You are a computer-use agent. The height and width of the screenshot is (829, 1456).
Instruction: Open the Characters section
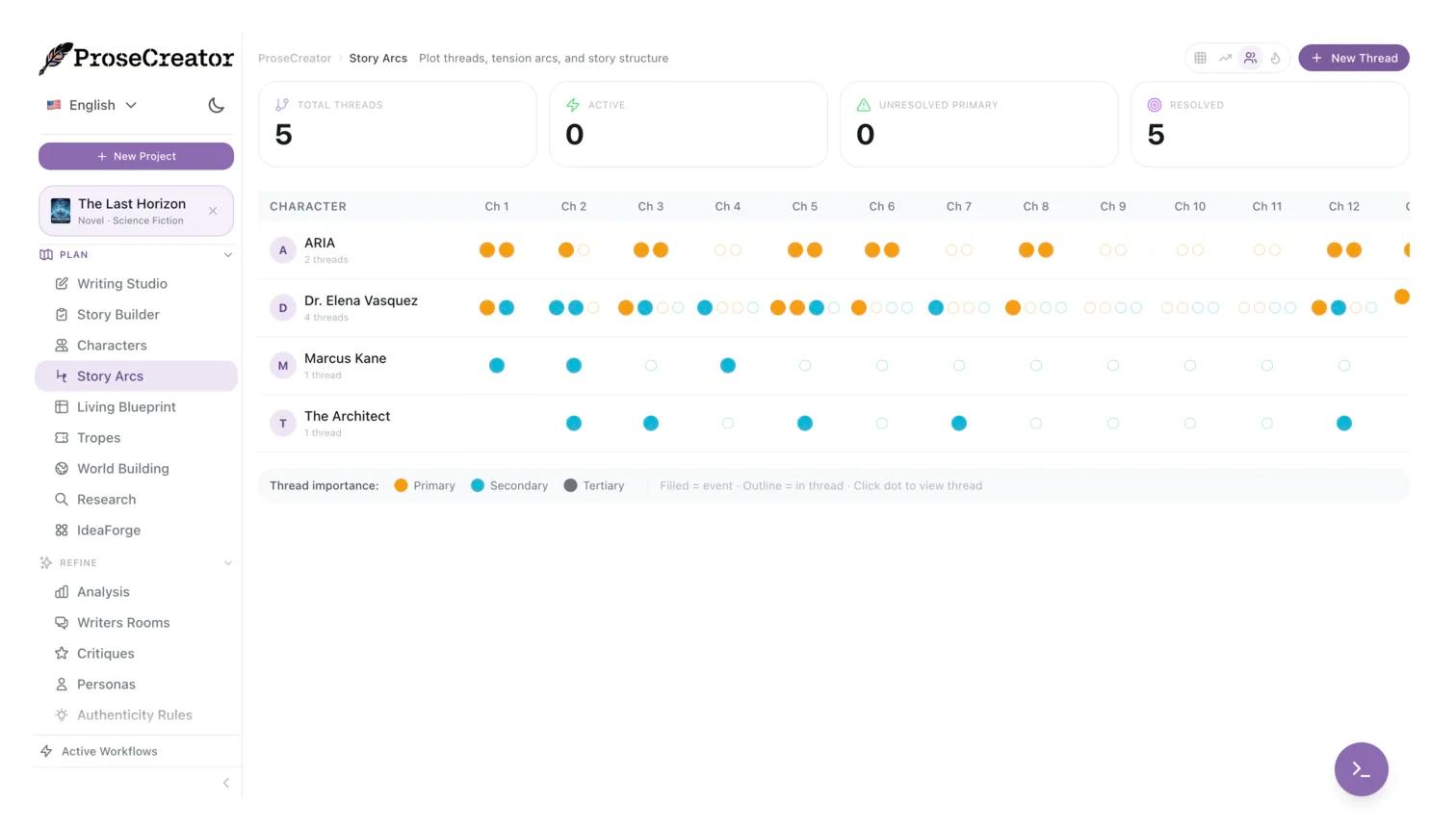[x=112, y=345]
